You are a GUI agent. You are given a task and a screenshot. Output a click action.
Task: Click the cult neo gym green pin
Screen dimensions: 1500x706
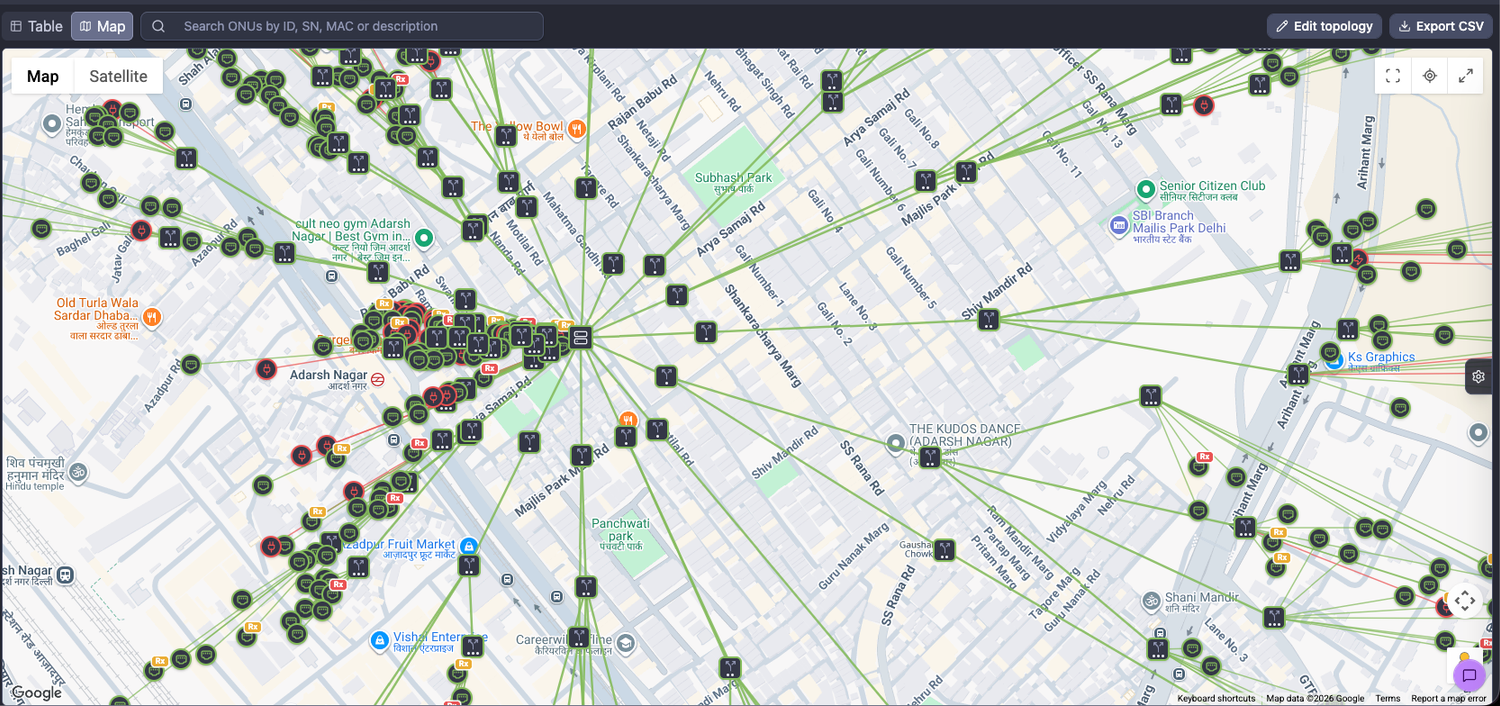coord(424,238)
